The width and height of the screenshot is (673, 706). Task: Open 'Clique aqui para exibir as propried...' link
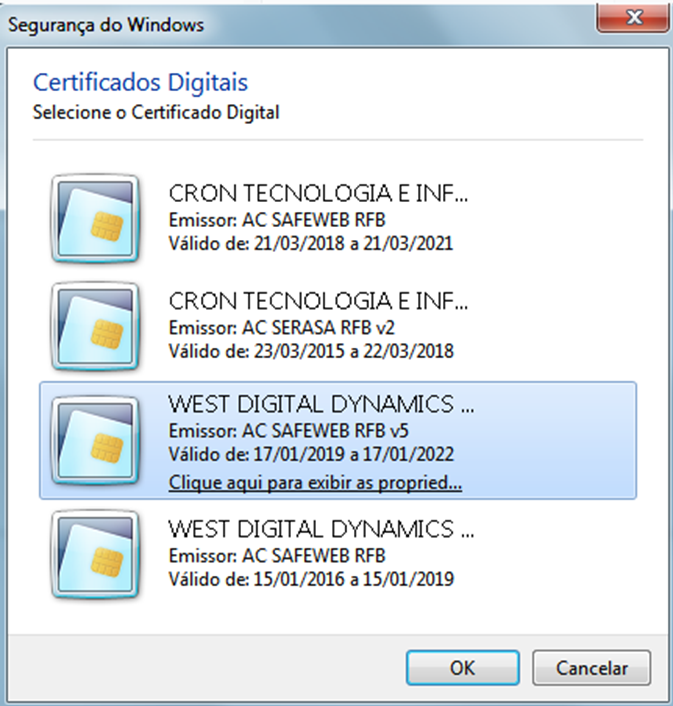[315, 483]
